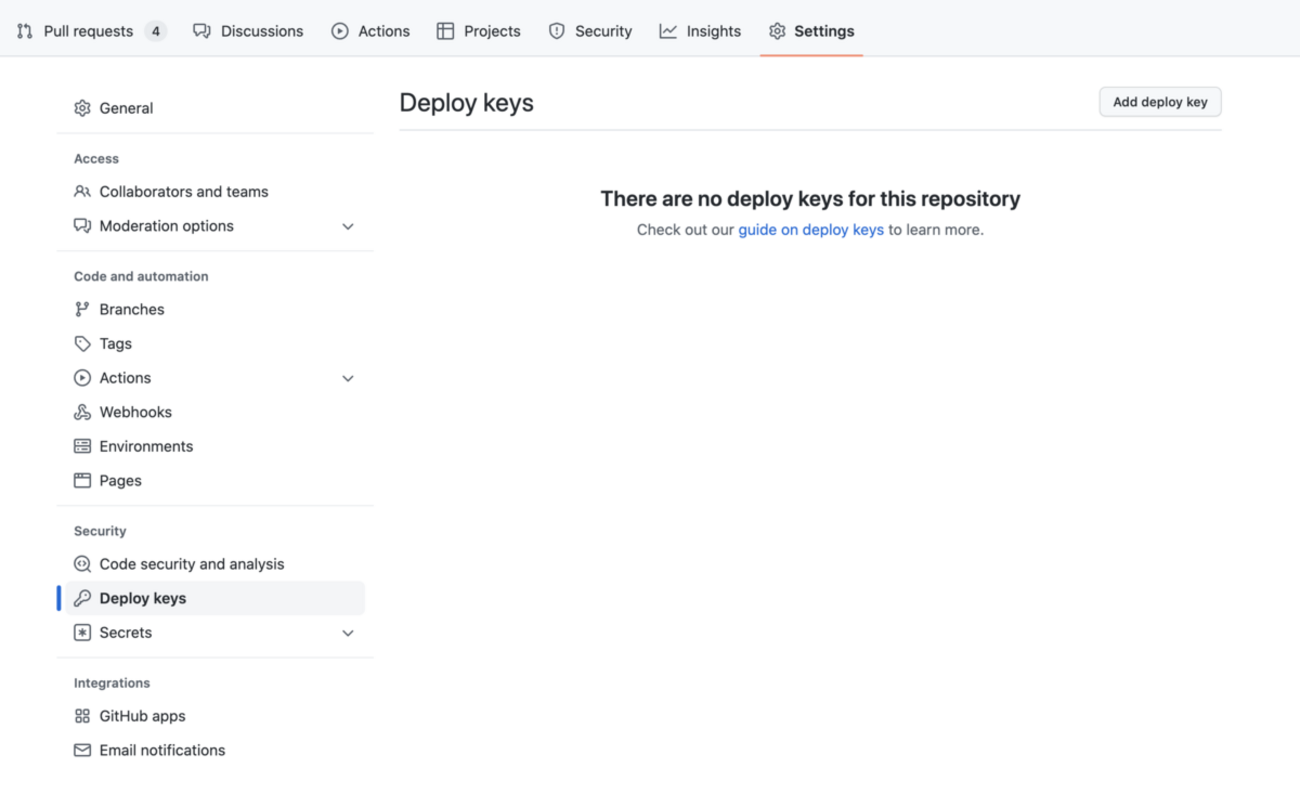Click the pull requests icon in the top bar

24,30
